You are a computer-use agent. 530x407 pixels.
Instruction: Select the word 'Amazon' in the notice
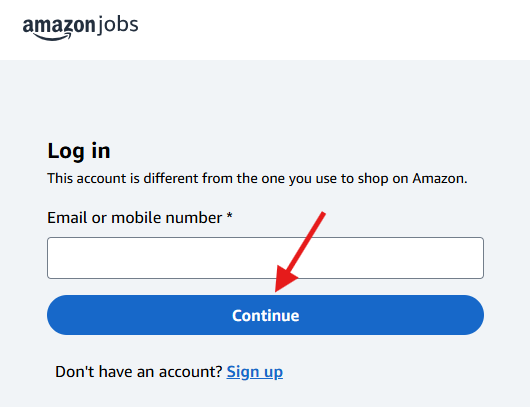(x=440, y=178)
